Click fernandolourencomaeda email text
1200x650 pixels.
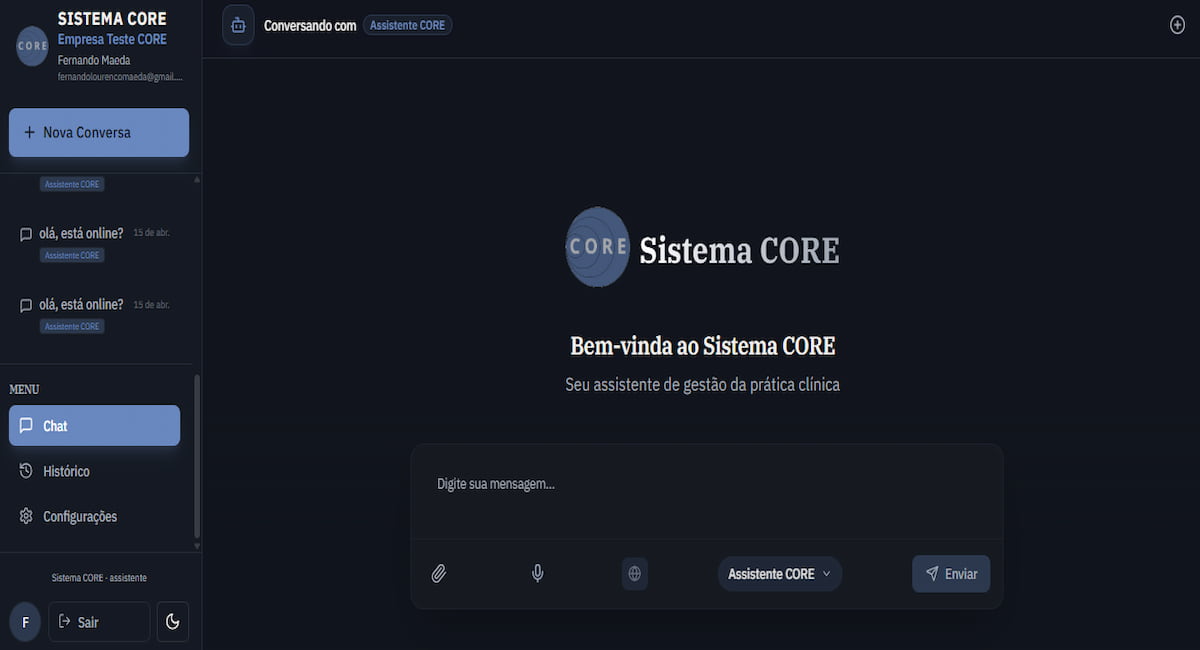click(x=120, y=76)
